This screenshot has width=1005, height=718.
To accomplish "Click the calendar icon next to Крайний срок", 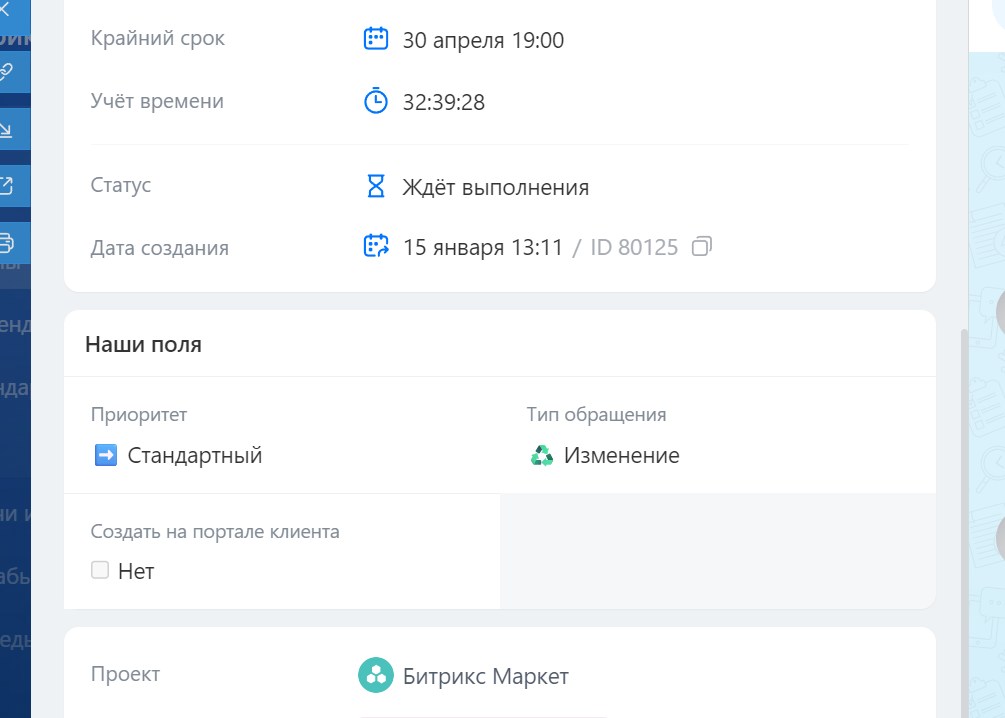I will pyautogui.click(x=374, y=38).
